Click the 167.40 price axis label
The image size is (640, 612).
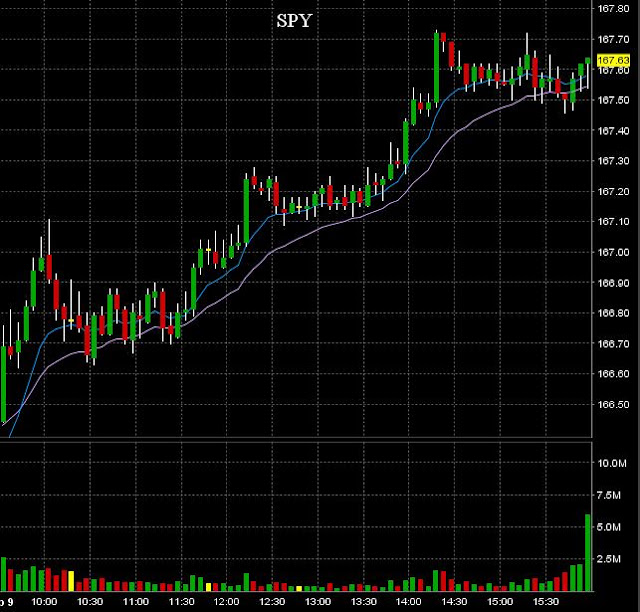click(613, 131)
